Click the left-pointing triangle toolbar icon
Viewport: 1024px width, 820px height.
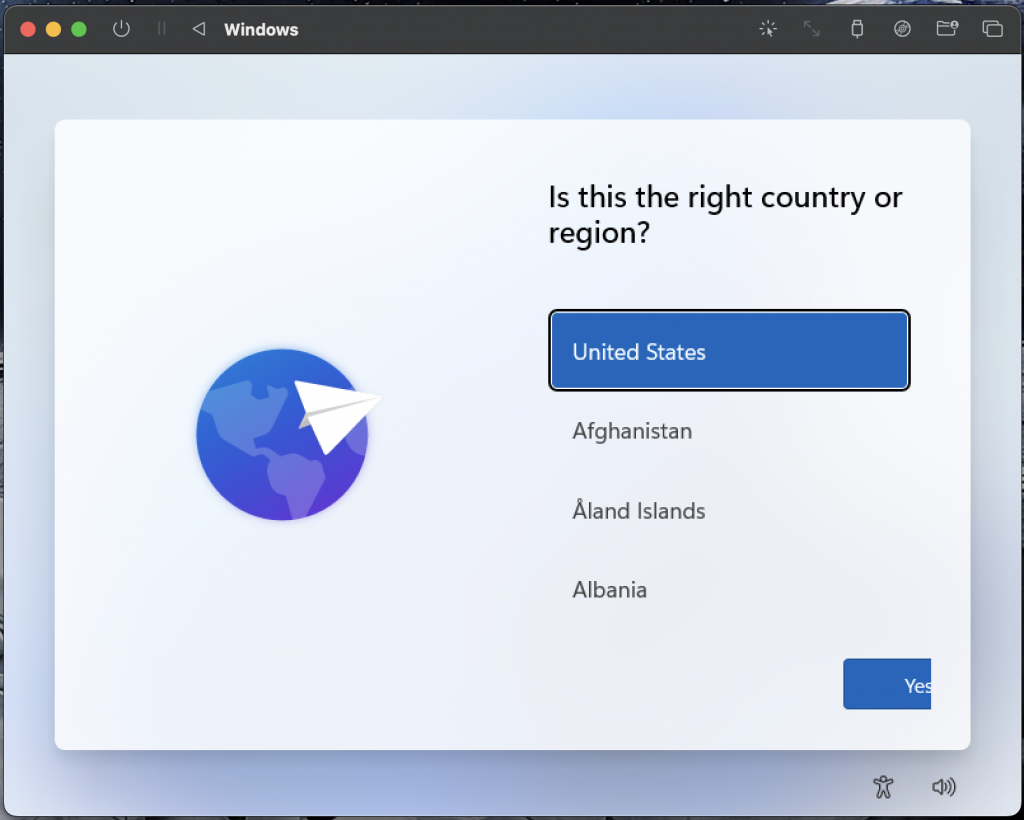198,29
